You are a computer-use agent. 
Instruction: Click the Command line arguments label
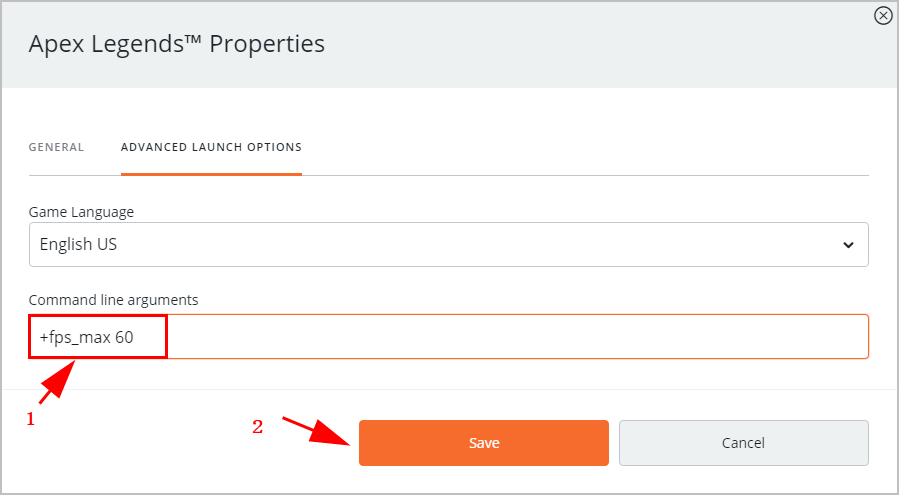(x=114, y=299)
